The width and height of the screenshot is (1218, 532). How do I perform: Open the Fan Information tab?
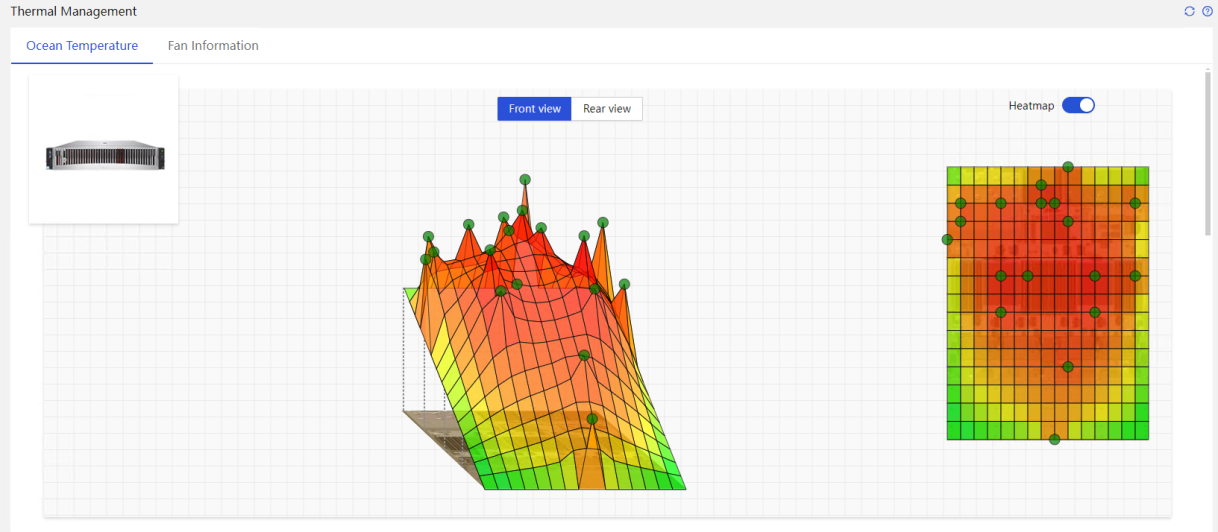(x=213, y=46)
